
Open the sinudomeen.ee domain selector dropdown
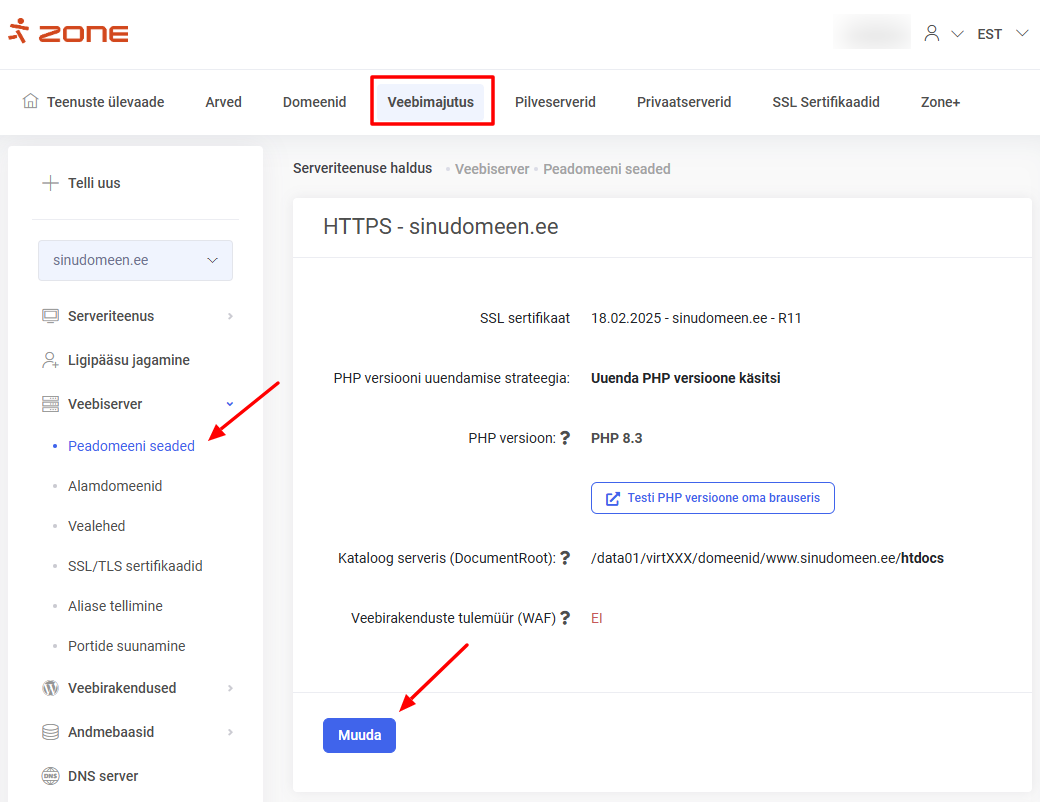click(135, 260)
